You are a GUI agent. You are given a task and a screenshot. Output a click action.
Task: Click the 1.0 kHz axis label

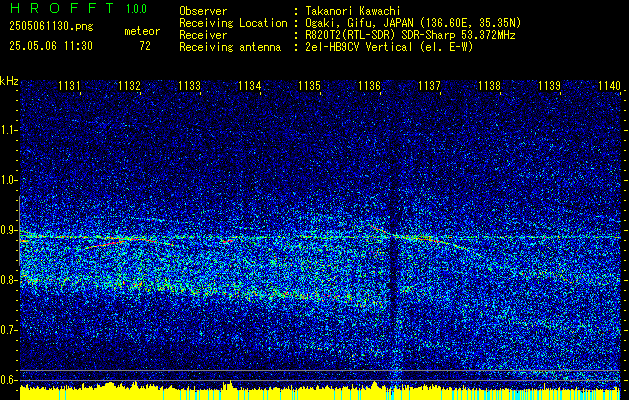pyautogui.click(x=9, y=180)
